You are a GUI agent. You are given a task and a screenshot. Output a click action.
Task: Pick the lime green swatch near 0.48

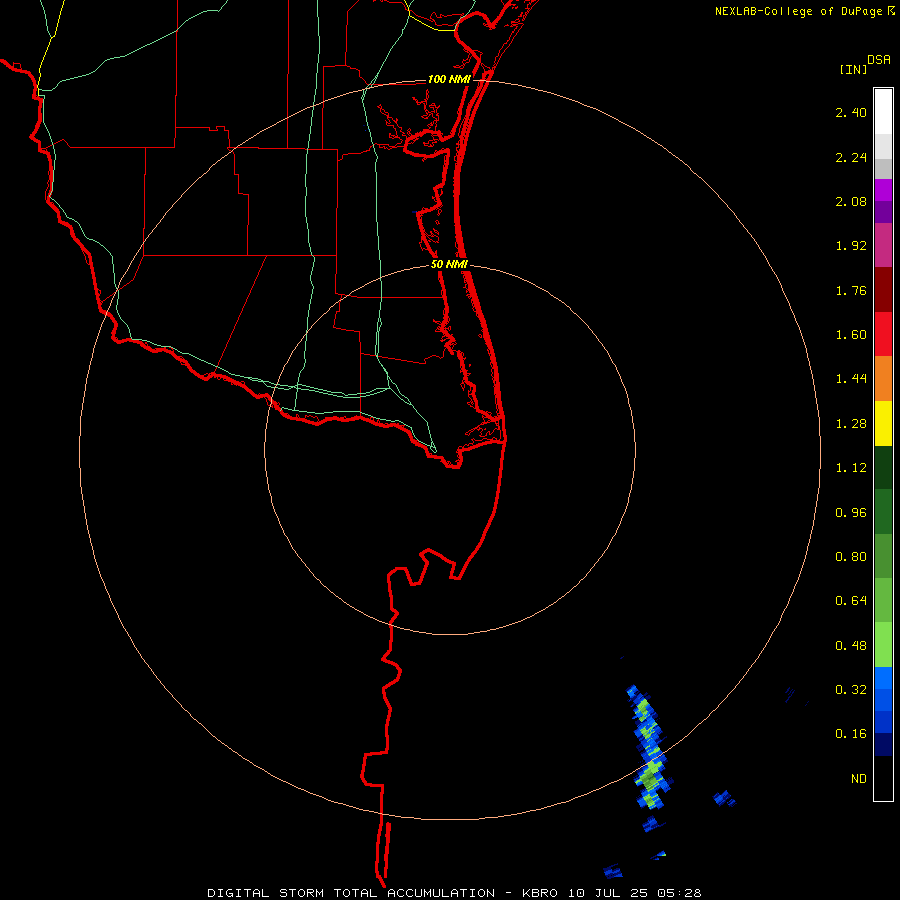(883, 645)
